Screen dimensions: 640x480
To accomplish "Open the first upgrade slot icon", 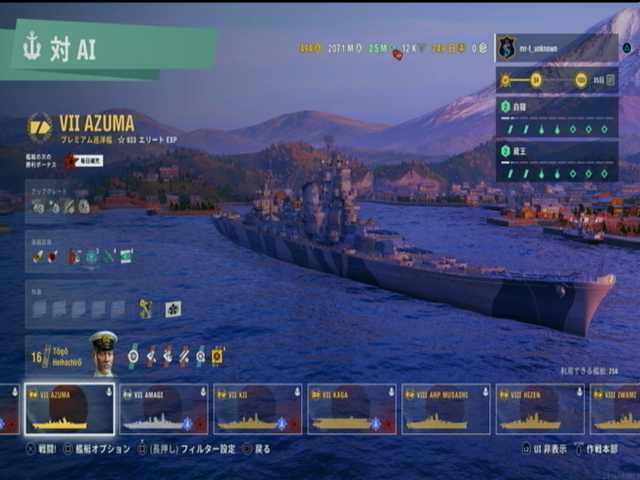I will pos(38,207).
